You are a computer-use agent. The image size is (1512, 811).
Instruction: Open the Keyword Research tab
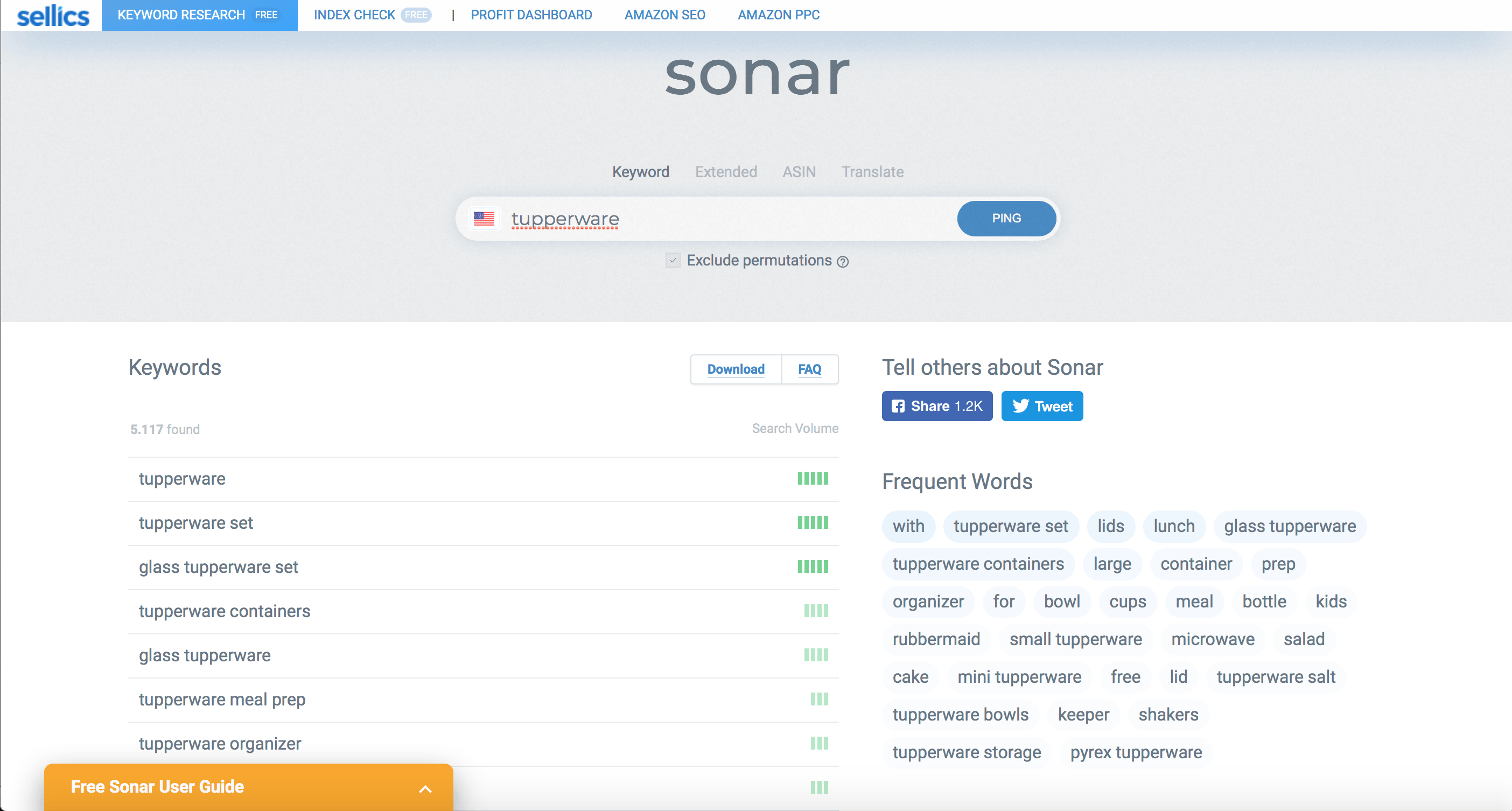(x=199, y=15)
